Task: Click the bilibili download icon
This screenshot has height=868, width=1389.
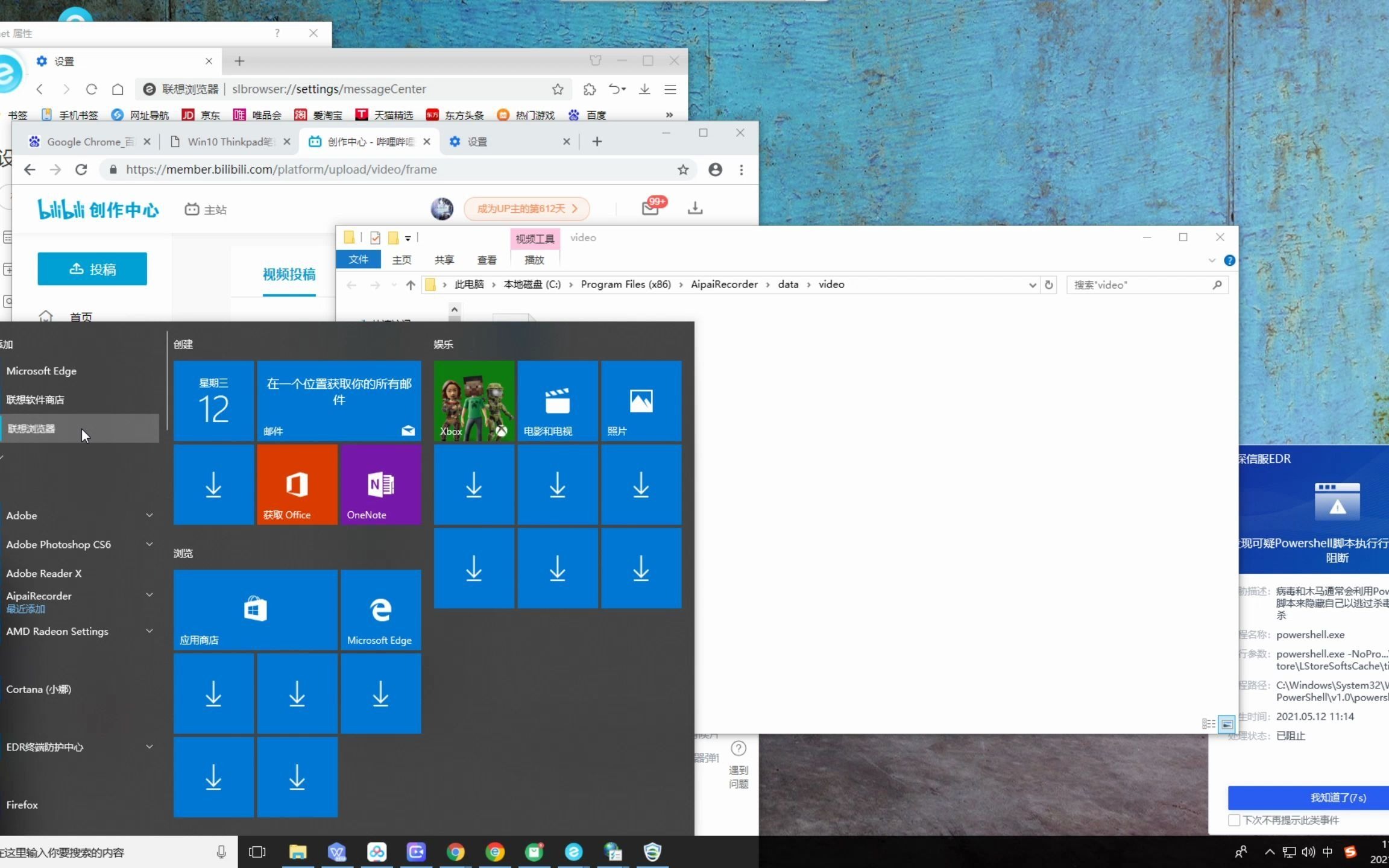Action: click(694, 208)
